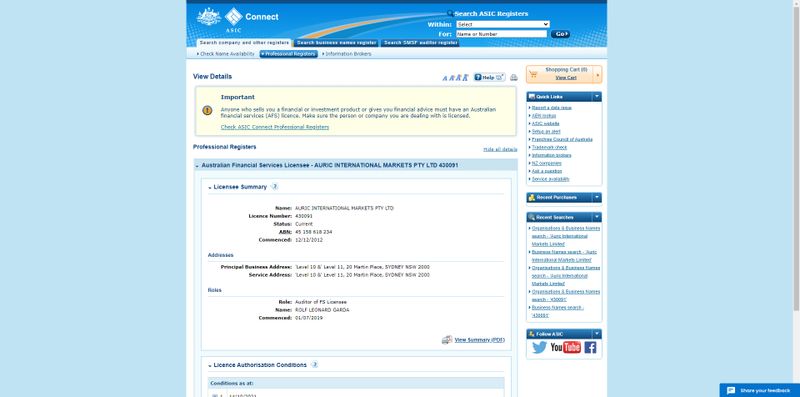The height and width of the screenshot is (397, 800).
Task: Open the Trademark check link
Action: [x=549, y=147]
